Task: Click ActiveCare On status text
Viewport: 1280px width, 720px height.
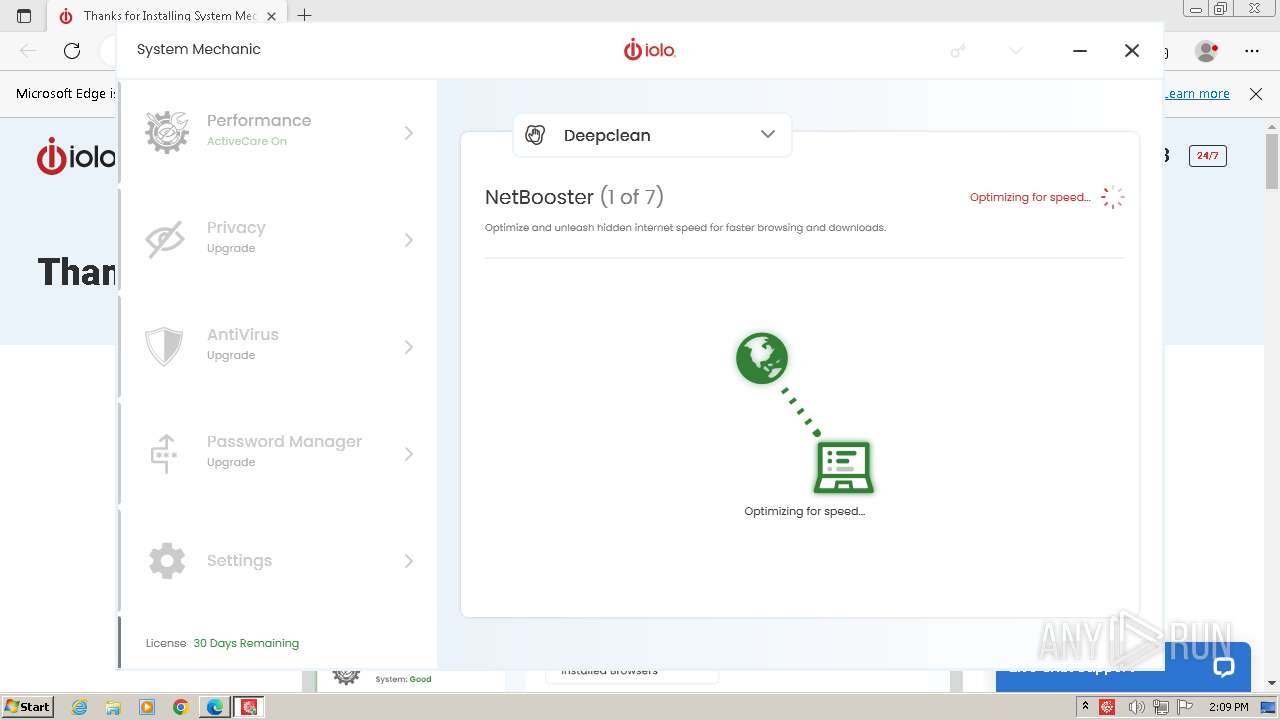Action: (247, 141)
